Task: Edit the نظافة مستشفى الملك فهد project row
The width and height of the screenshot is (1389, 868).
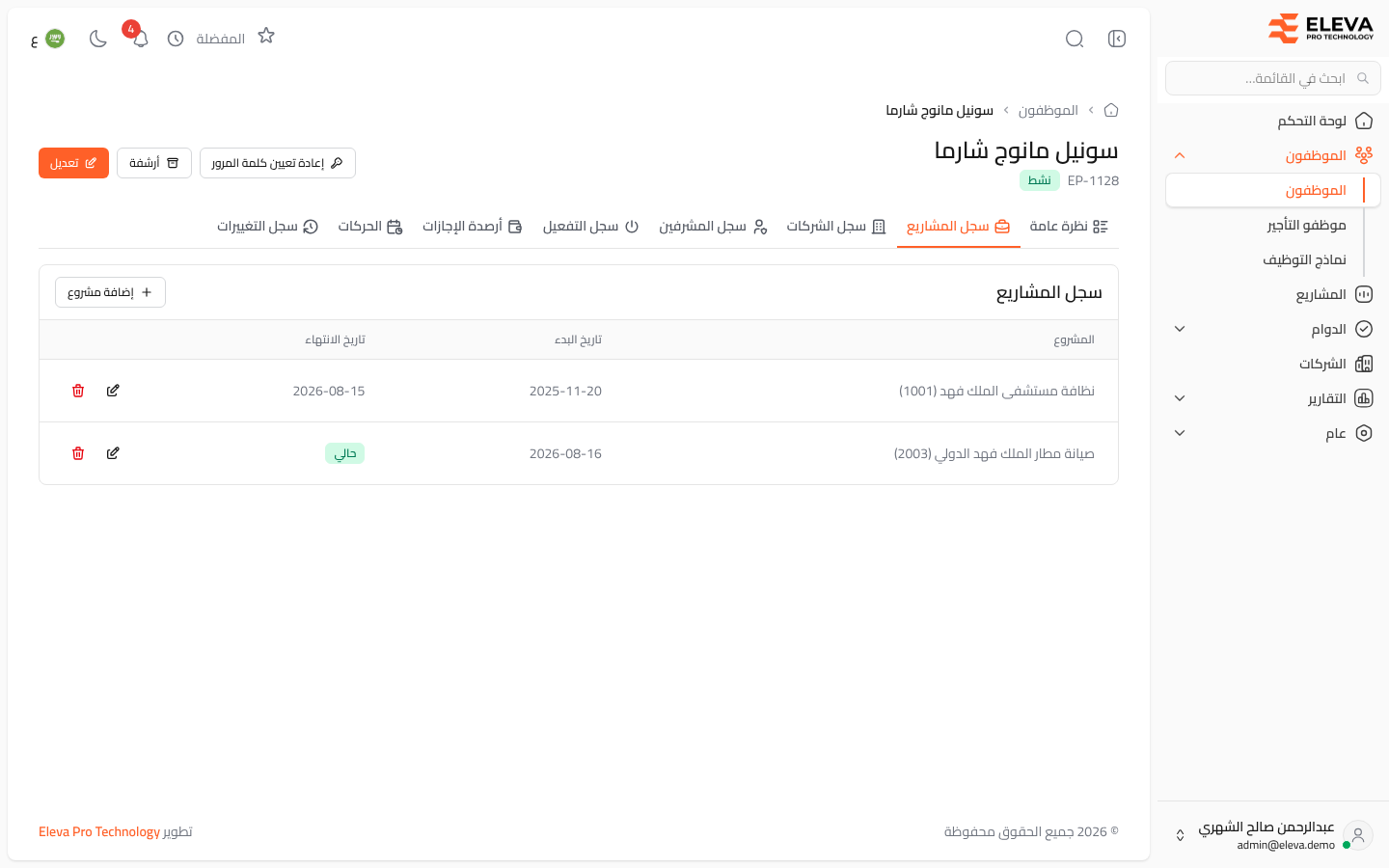Action: click(113, 391)
